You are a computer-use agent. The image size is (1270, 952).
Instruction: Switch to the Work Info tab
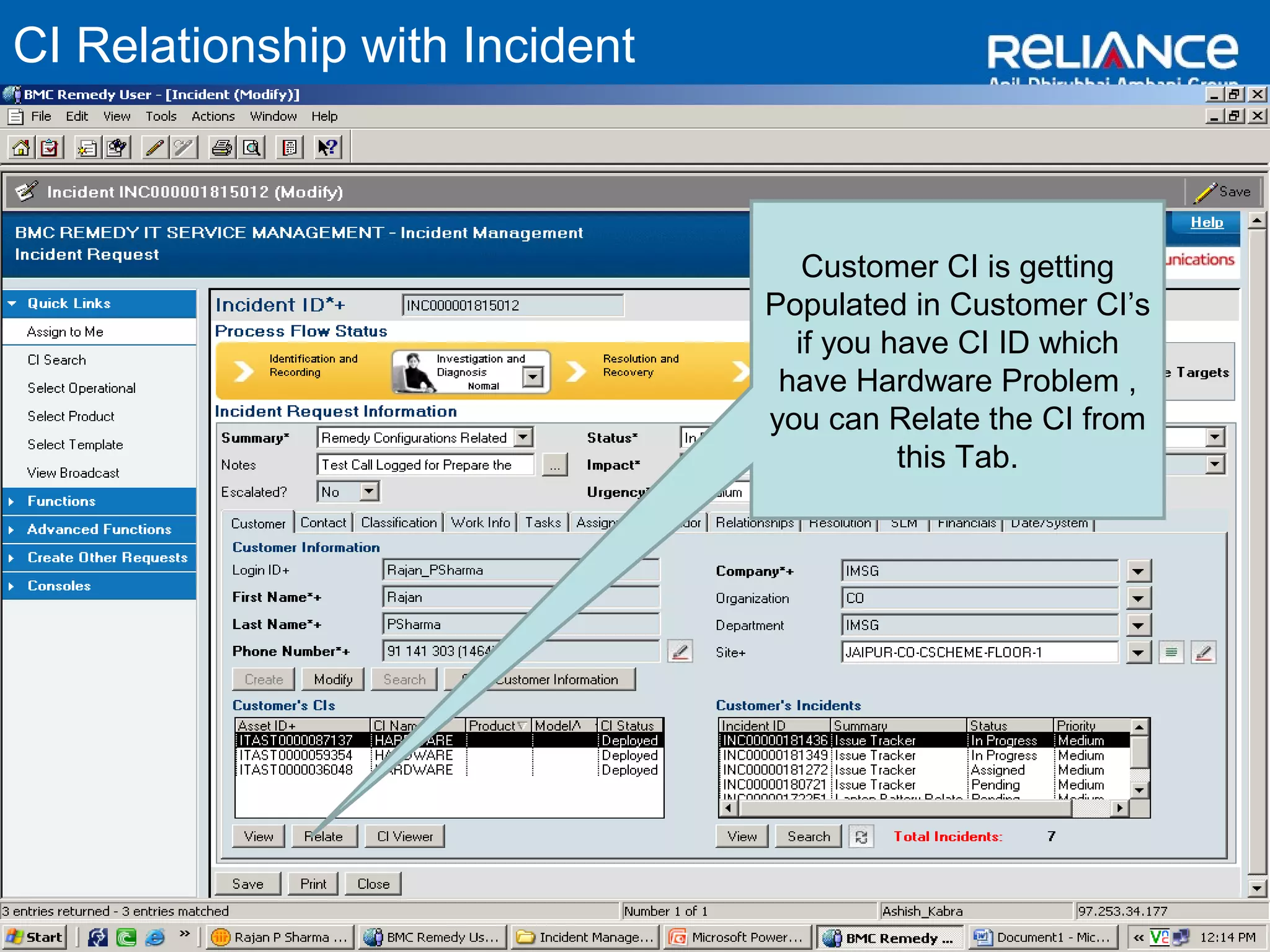point(481,522)
